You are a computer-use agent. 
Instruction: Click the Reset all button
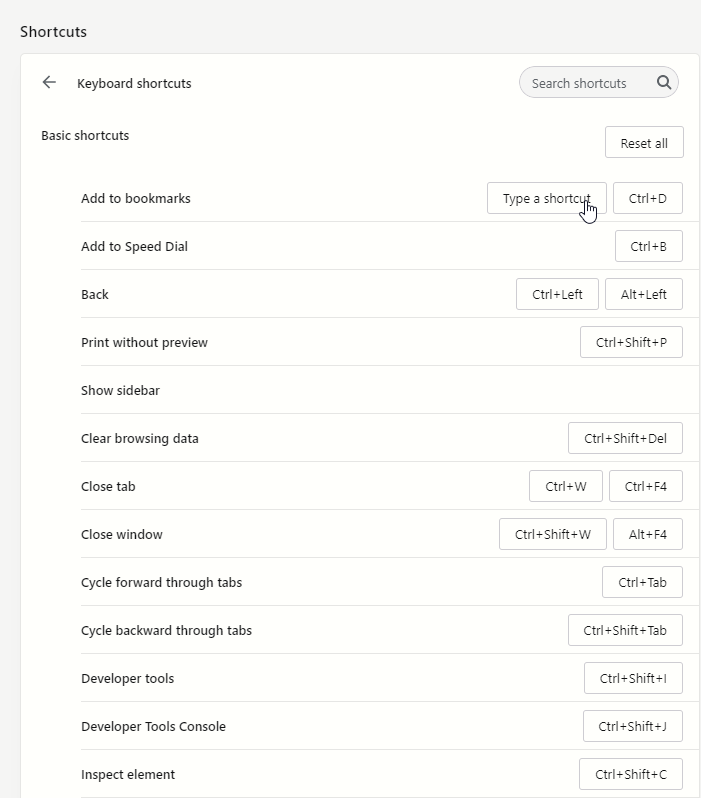pyautogui.click(x=644, y=142)
